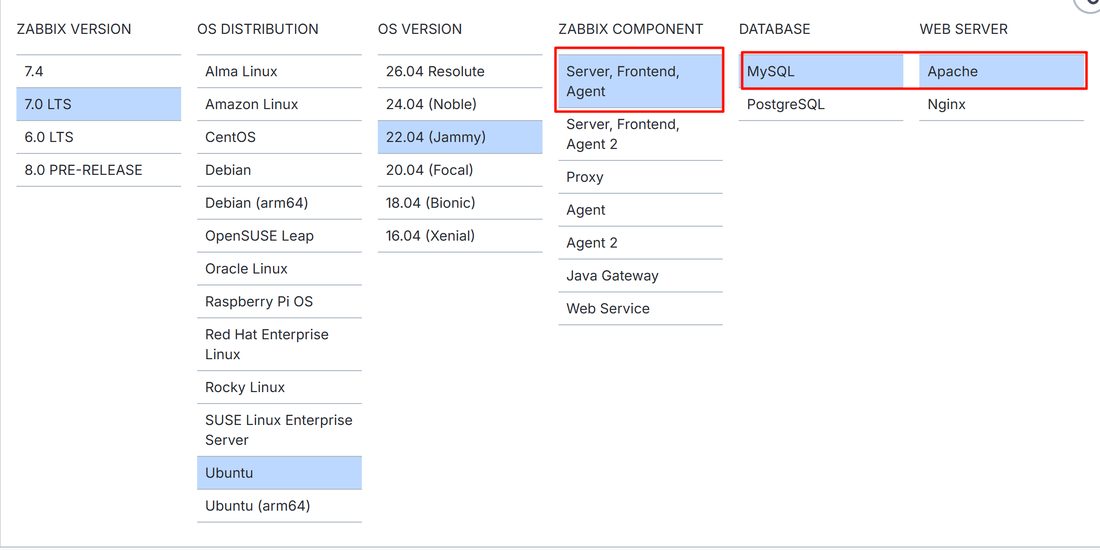
Task: Choose Java Gateway component
Action: point(640,276)
